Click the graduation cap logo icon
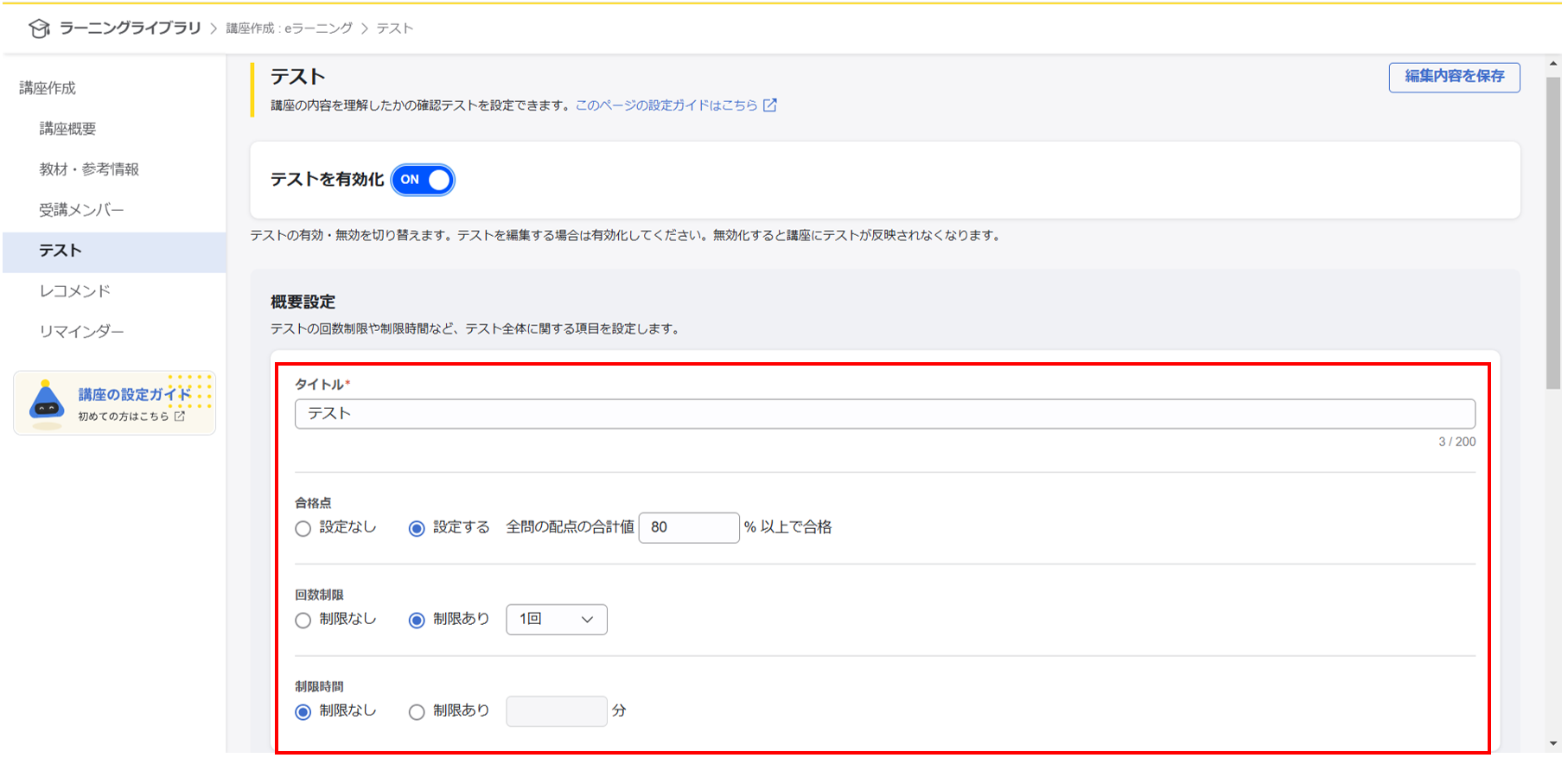The image size is (1568, 758). 39,29
